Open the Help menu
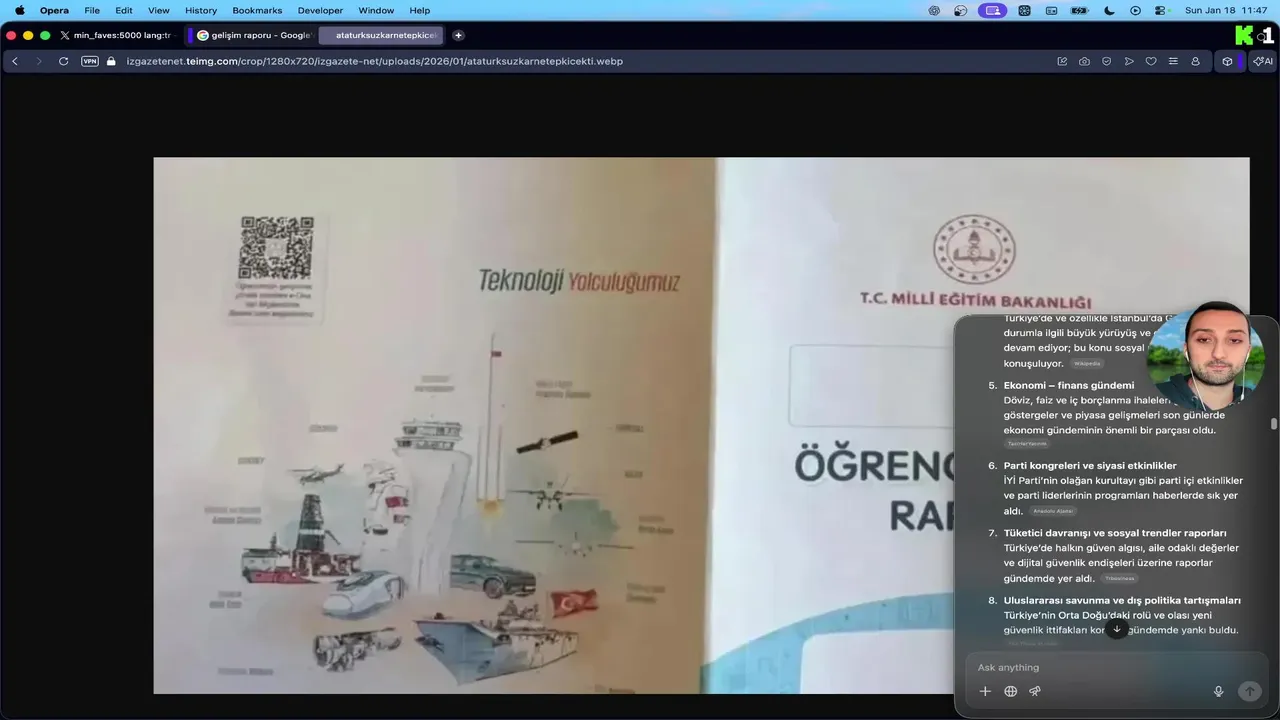The image size is (1280, 720). coord(420,10)
